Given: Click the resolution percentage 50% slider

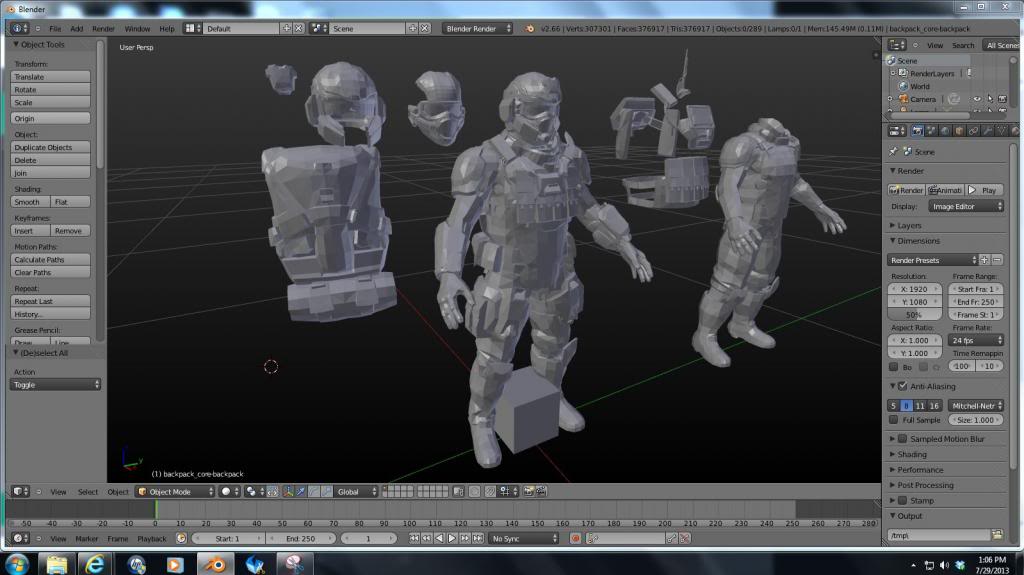Looking at the screenshot, I should click(x=914, y=314).
